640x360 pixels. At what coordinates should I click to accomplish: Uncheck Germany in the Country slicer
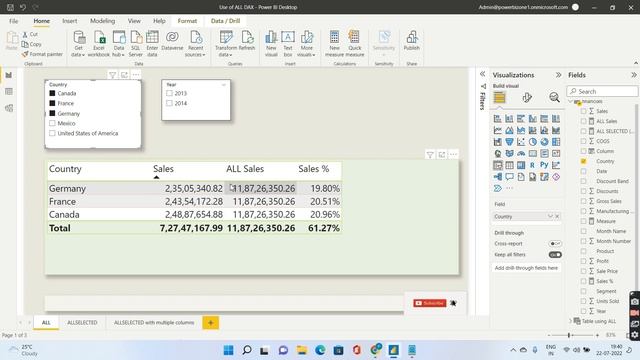click(x=52, y=113)
